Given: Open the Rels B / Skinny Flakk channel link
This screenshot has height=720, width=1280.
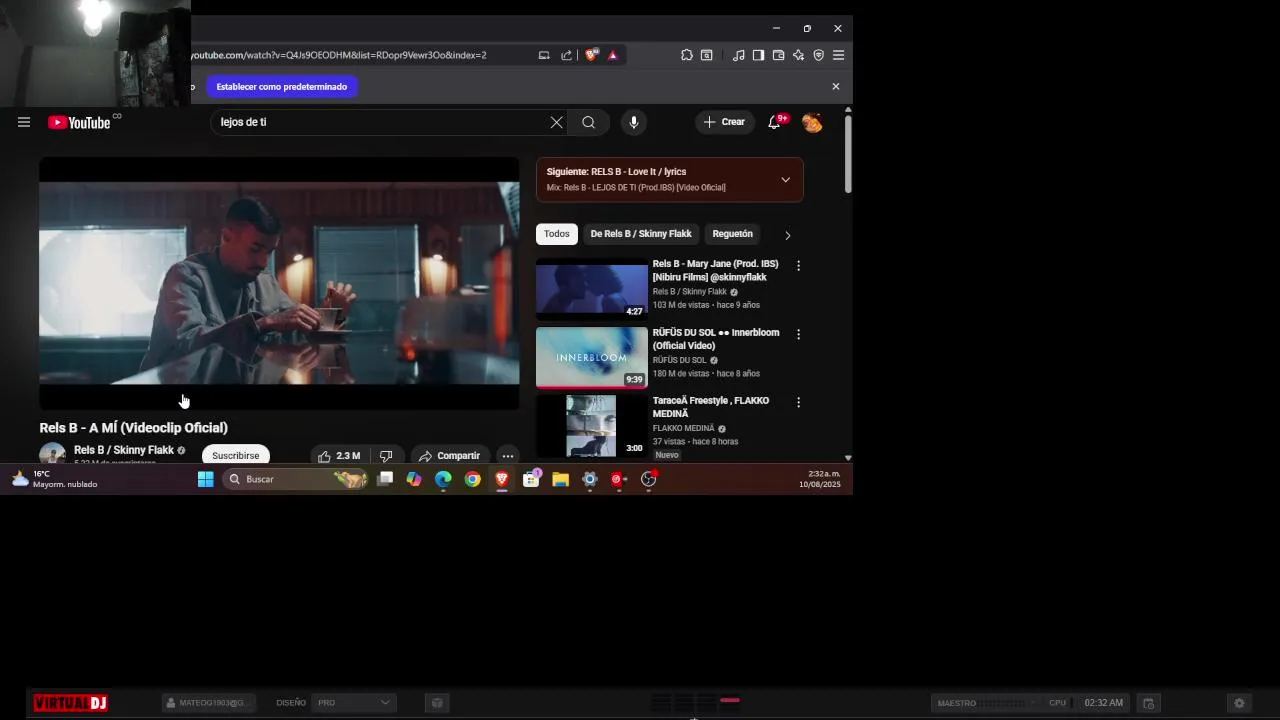Looking at the screenshot, I should [124, 450].
